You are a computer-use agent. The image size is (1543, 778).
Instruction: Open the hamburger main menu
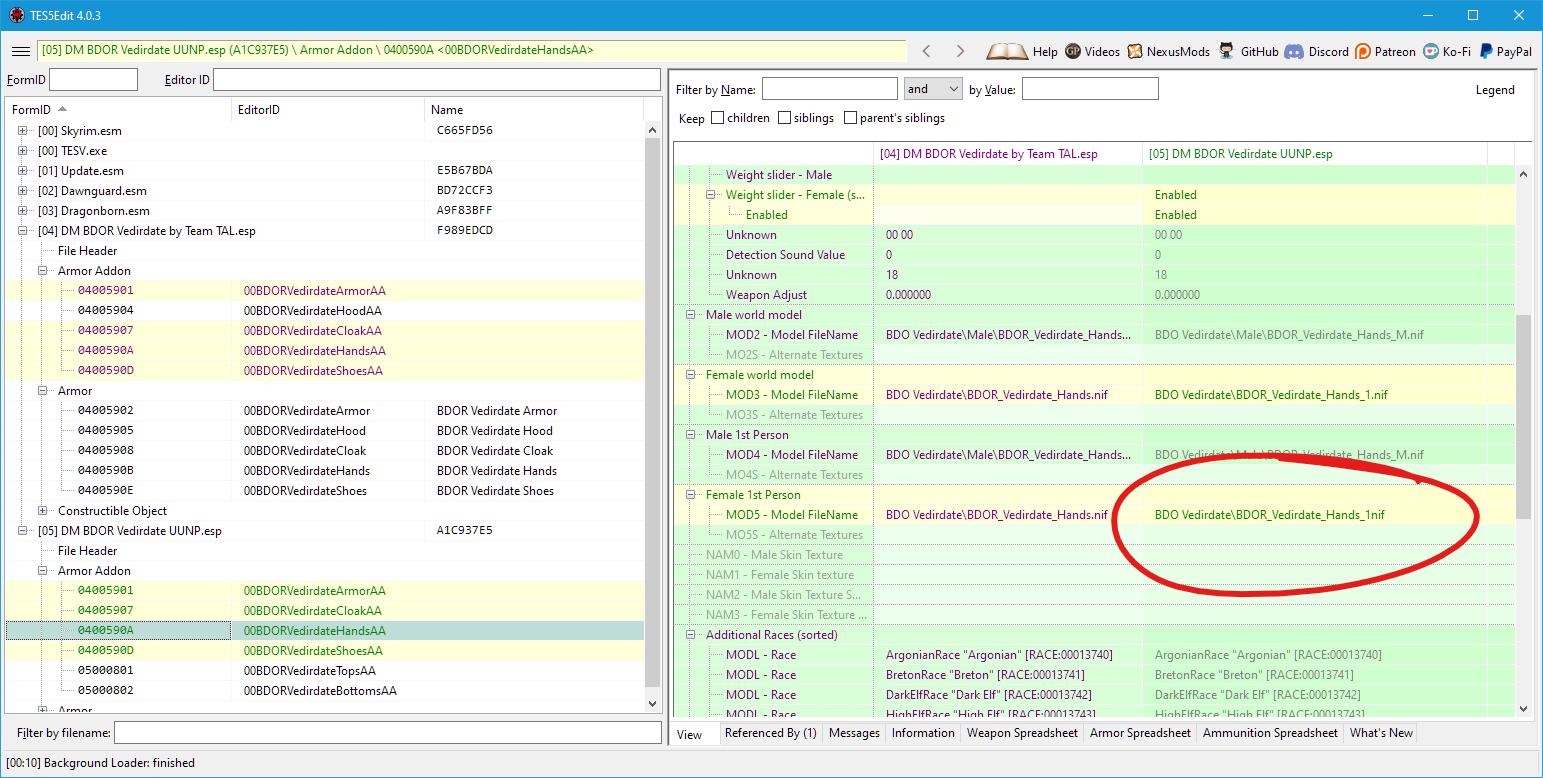(x=20, y=51)
